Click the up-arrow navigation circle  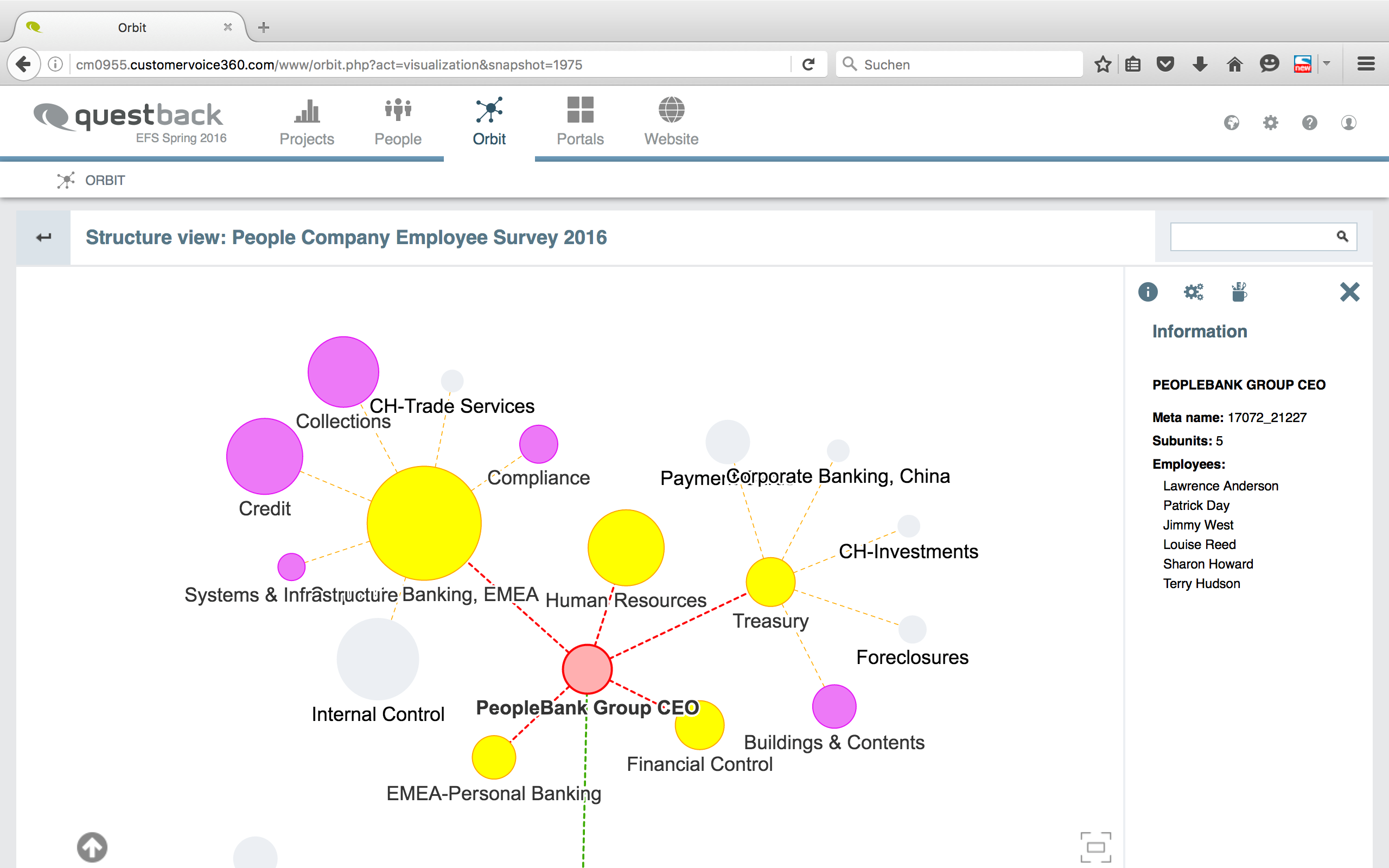(92, 847)
